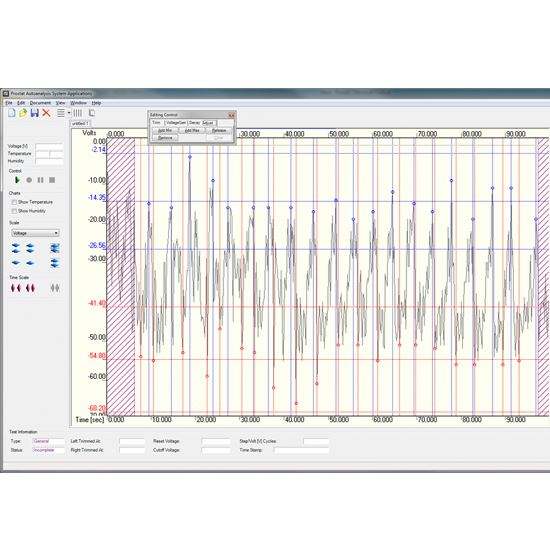Start the test with the green play button
The height and width of the screenshot is (550, 550).
(17, 180)
